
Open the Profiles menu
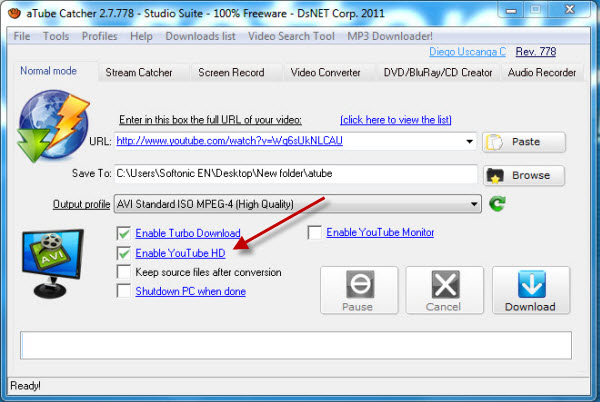click(x=99, y=36)
